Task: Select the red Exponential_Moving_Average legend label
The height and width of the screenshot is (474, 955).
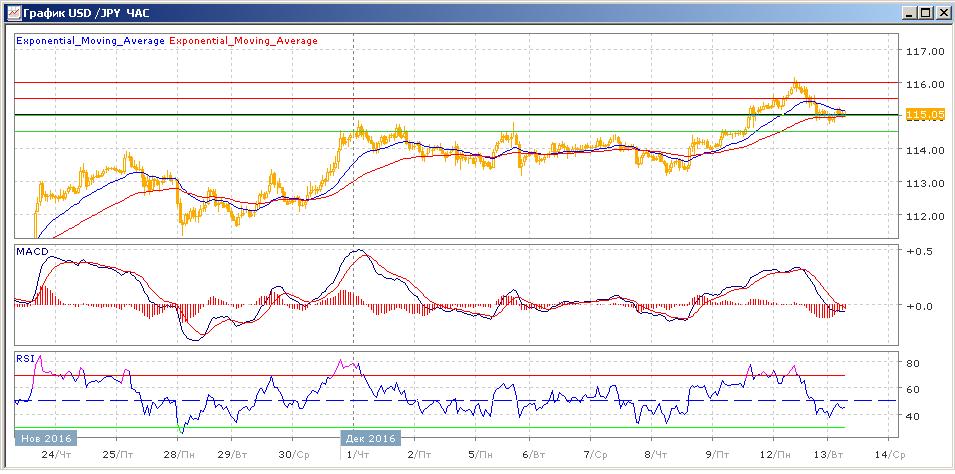Action: pyautogui.click(x=244, y=41)
